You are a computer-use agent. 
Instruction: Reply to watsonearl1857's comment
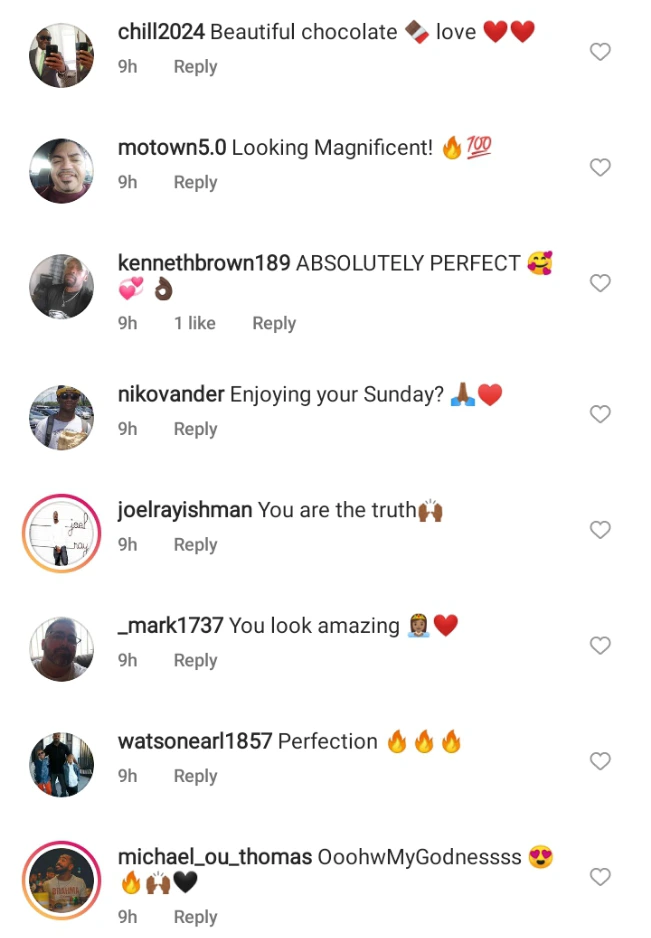click(195, 777)
